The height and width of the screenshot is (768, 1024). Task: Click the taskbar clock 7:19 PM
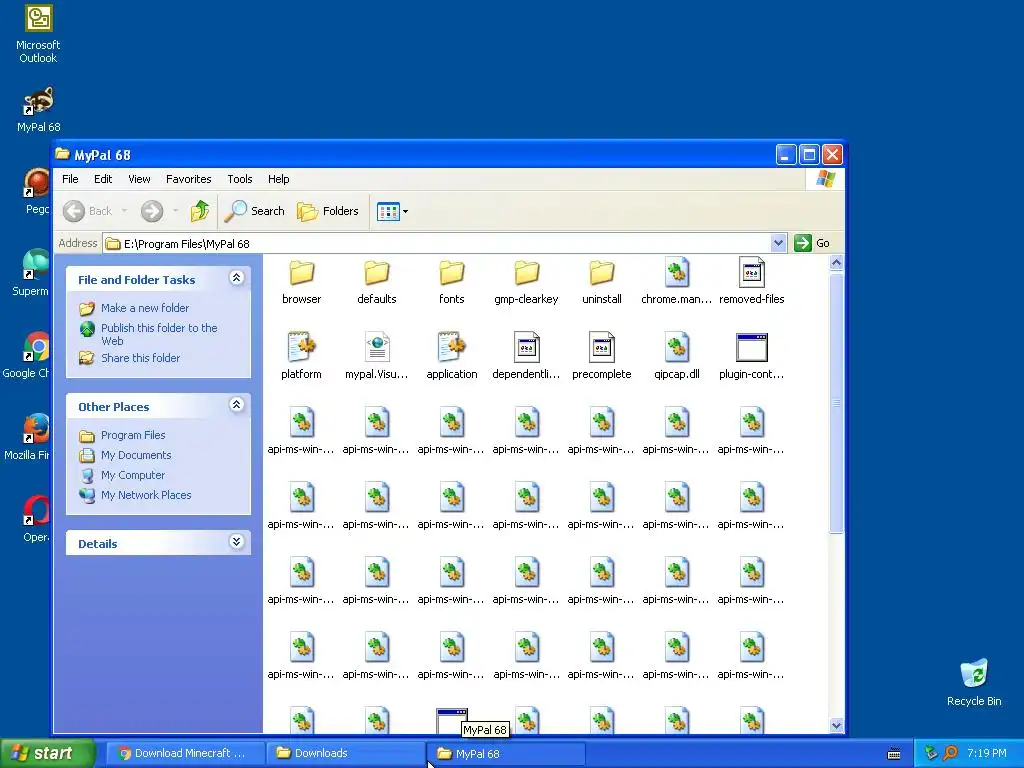(x=987, y=753)
